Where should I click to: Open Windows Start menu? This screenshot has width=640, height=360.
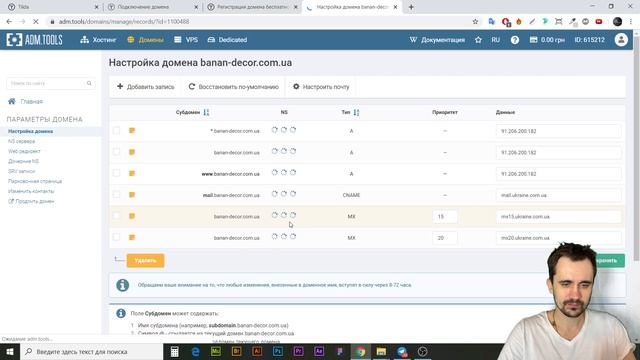click(x=10, y=351)
